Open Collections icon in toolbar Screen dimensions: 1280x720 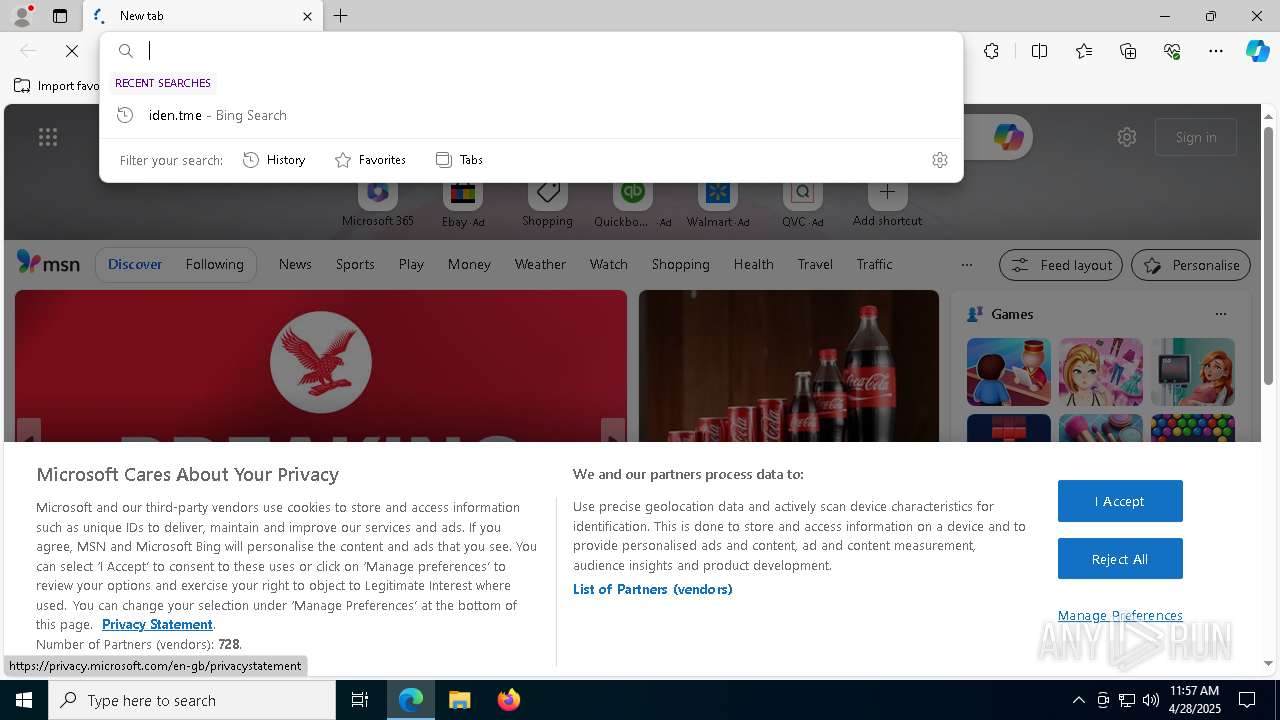point(1128,51)
